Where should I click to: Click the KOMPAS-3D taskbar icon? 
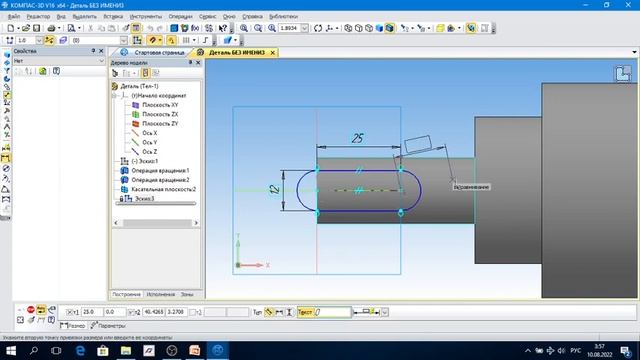click(218, 351)
